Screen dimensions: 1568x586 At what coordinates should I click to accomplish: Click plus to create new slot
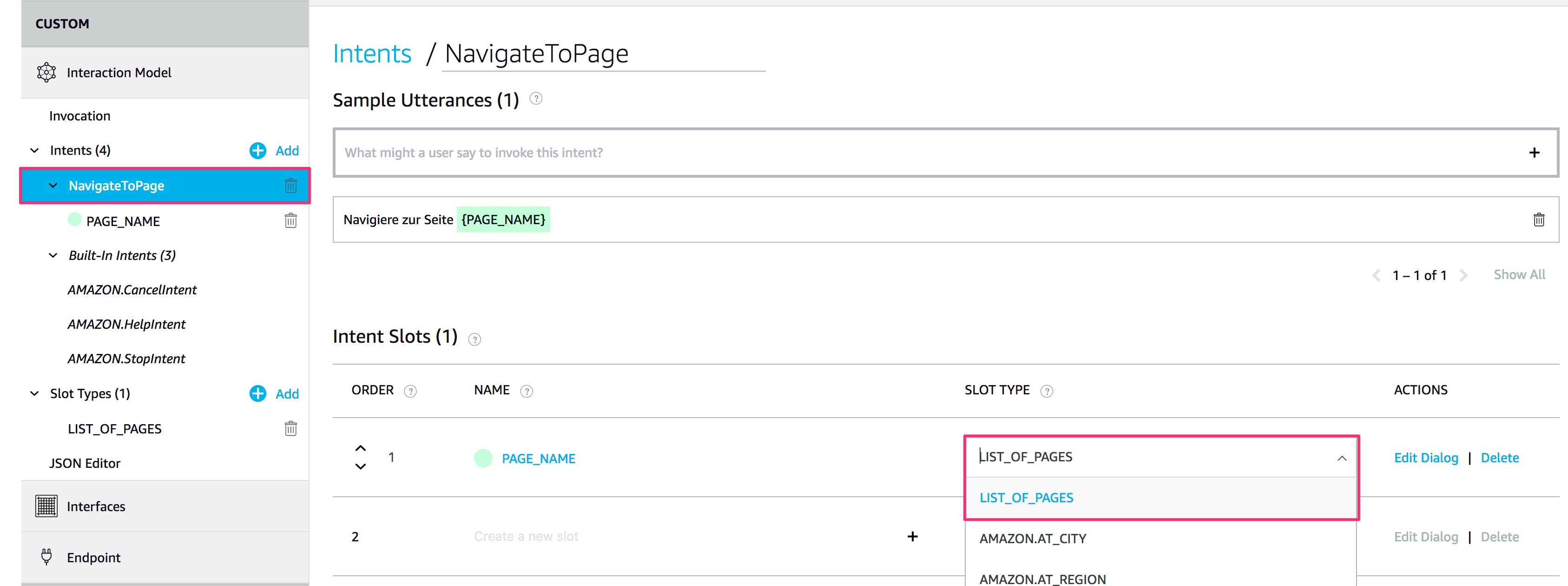coord(912,536)
